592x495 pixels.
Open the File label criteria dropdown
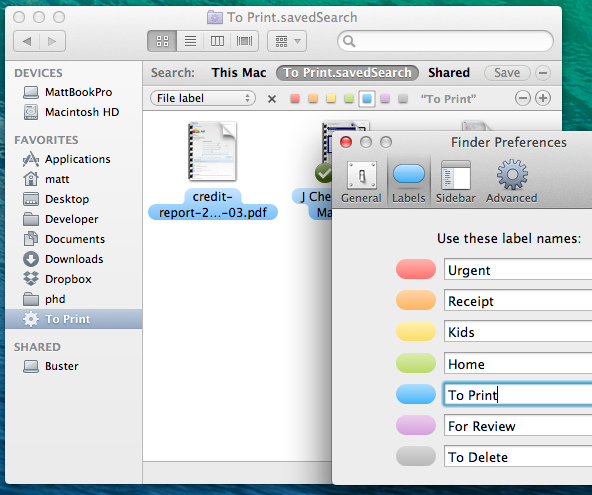click(203, 98)
